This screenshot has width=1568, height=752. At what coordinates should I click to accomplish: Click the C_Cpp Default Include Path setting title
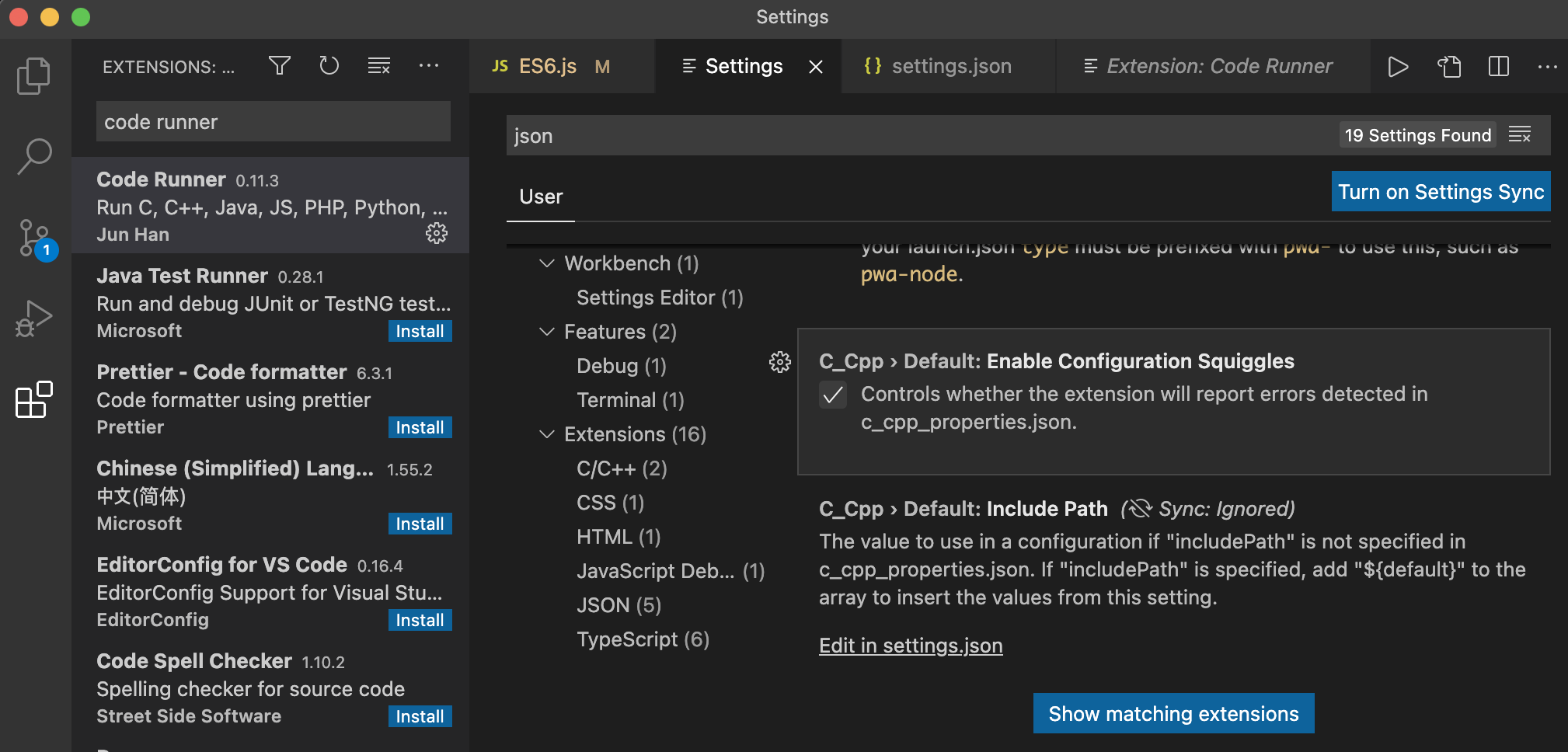point(963,509)
